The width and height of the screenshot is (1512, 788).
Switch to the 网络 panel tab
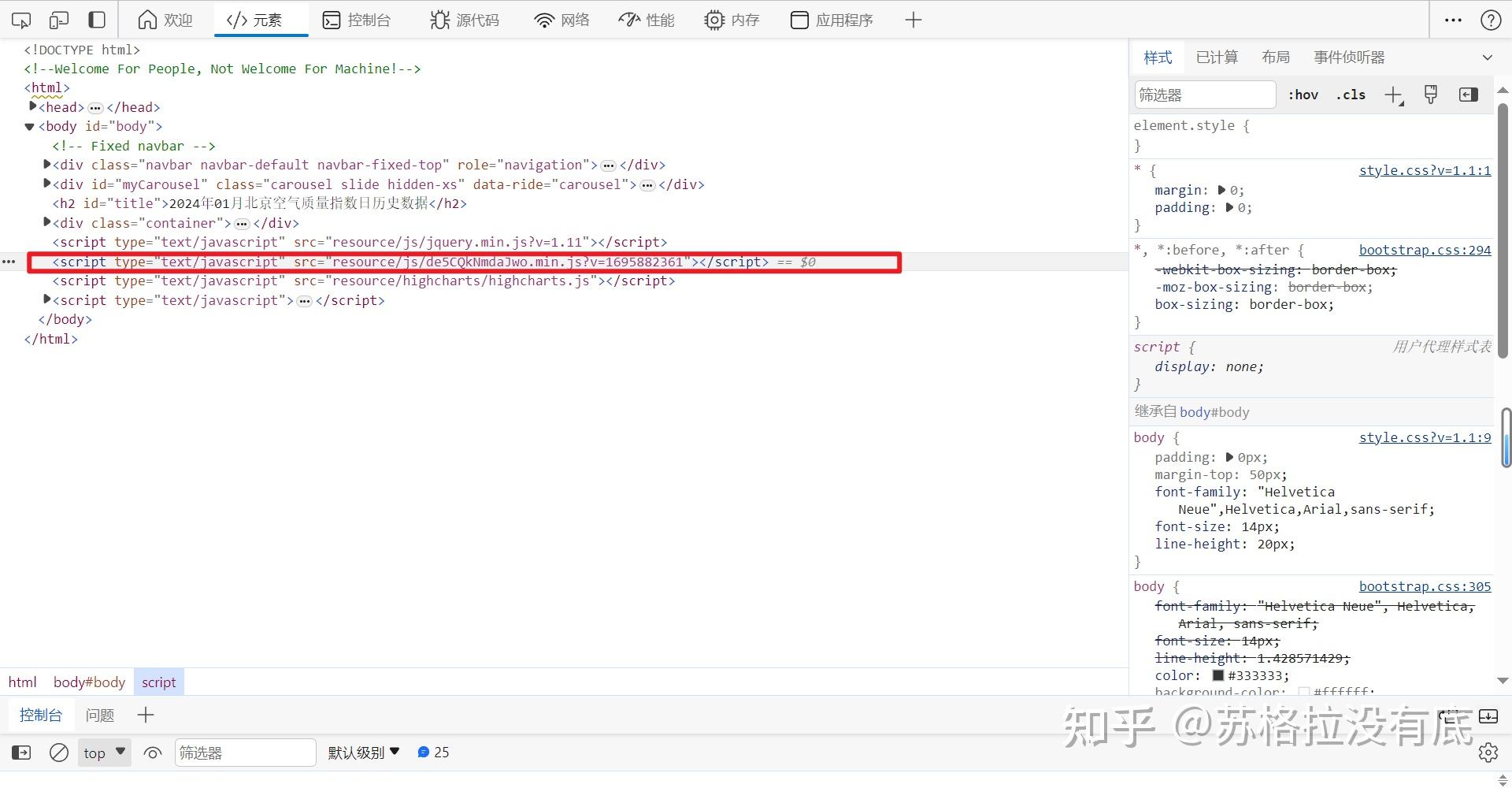(x=561, y=20)
